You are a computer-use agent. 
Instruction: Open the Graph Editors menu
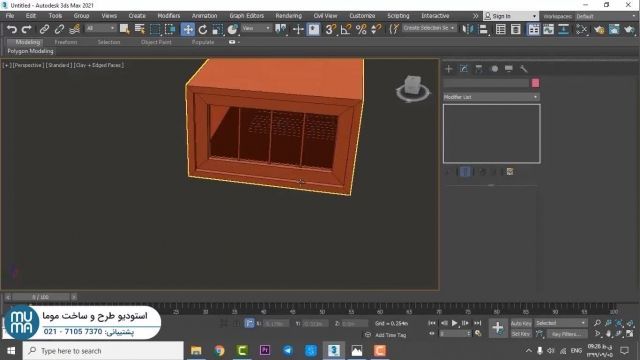coord(247,16)
